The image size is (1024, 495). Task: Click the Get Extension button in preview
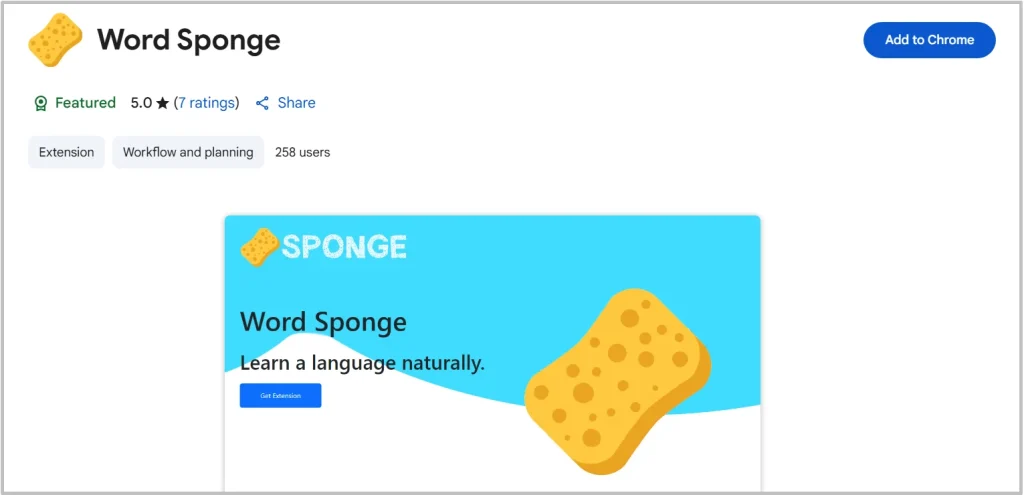click(x=280, y=396)
